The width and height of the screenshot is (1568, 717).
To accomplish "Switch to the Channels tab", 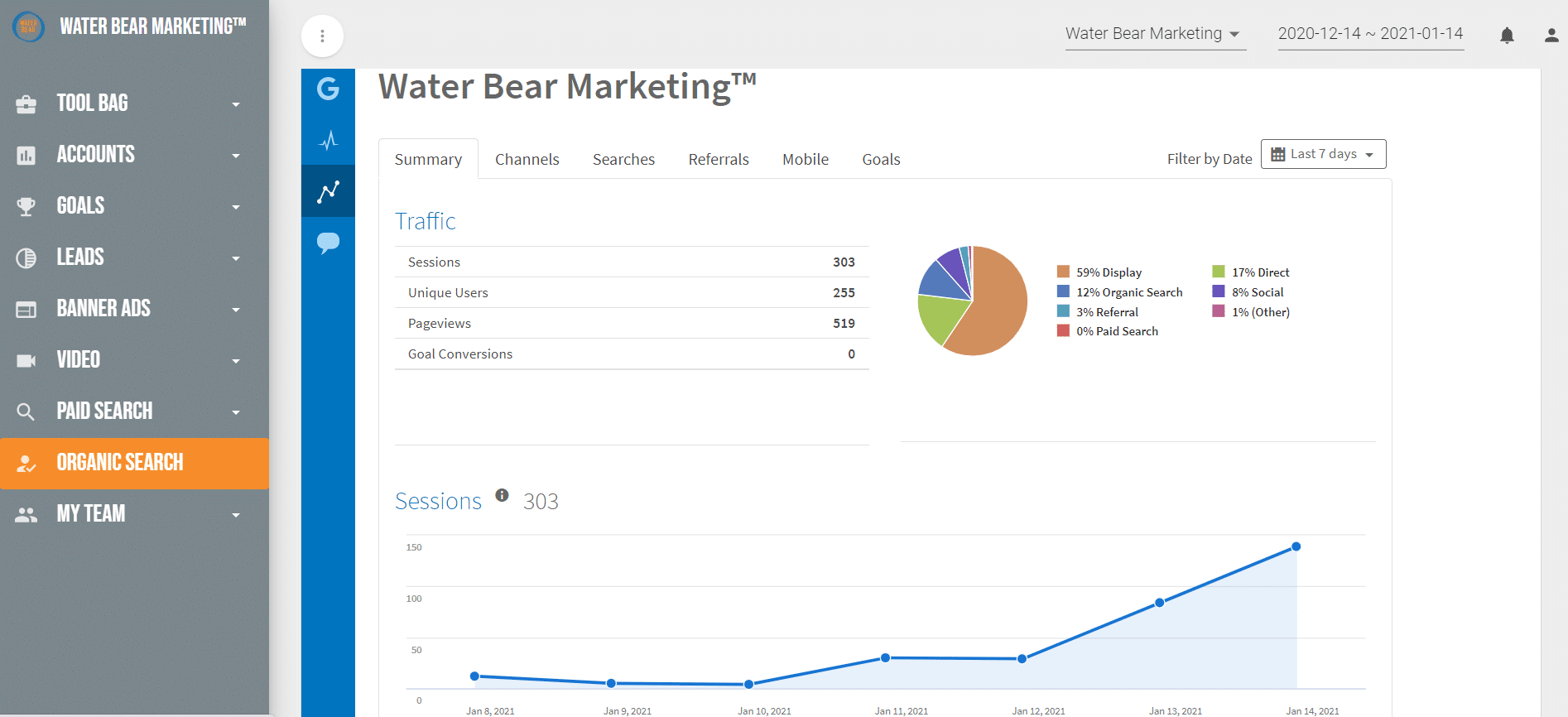I will click(527, 159).
